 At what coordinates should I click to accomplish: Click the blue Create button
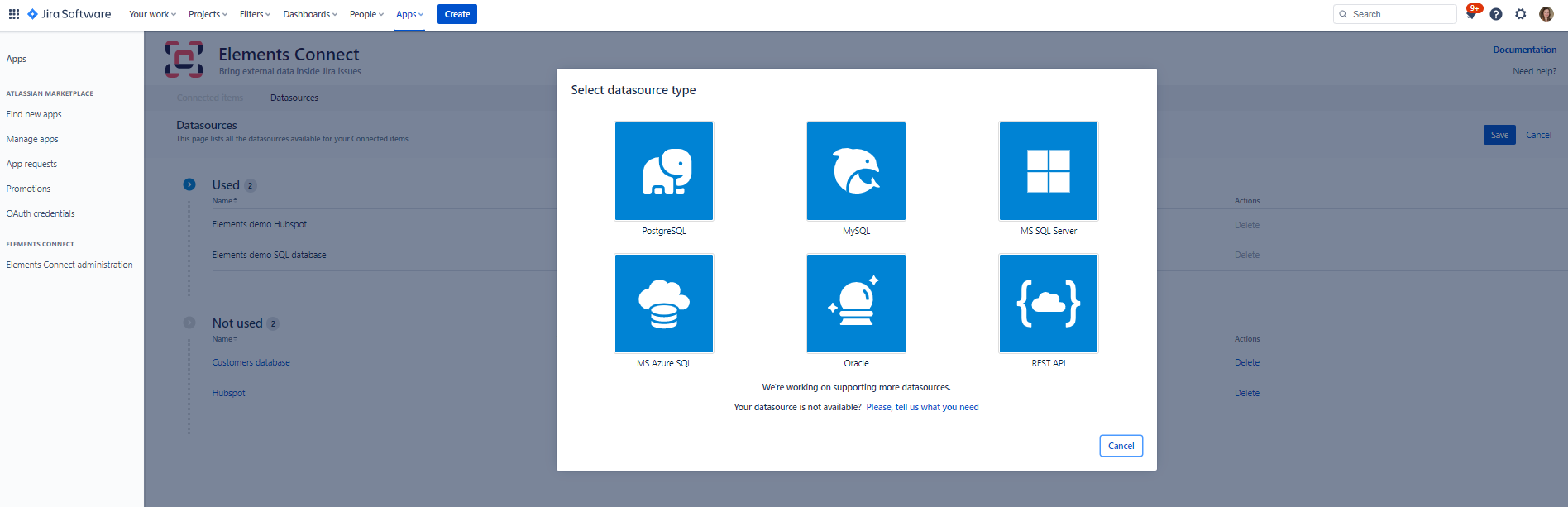point(457,14)
